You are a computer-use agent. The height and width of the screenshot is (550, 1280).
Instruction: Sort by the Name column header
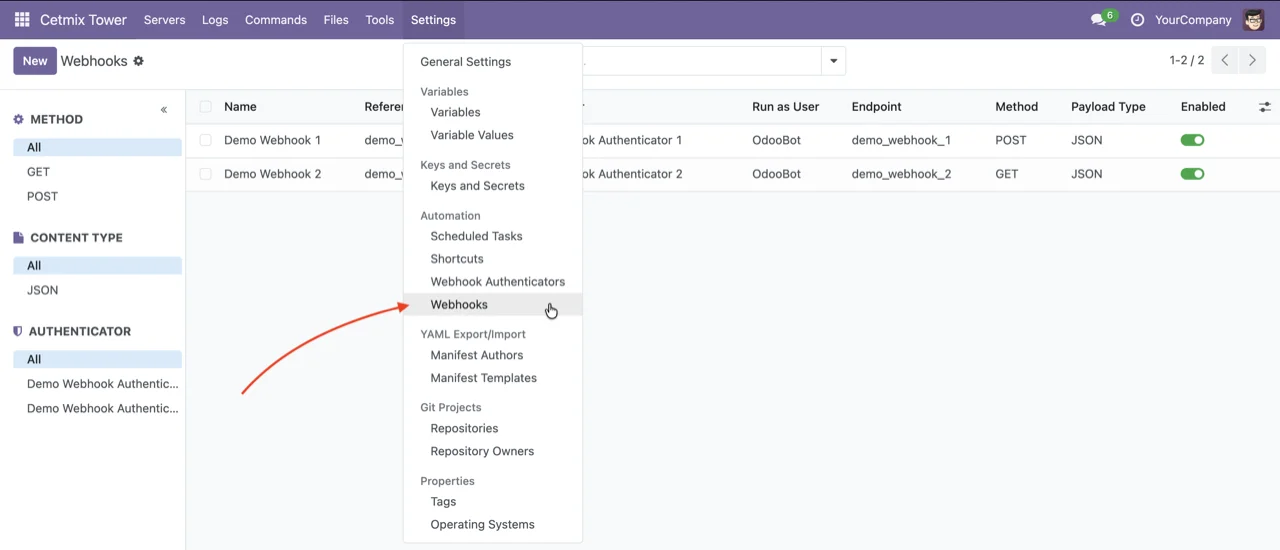pos(240,107)
